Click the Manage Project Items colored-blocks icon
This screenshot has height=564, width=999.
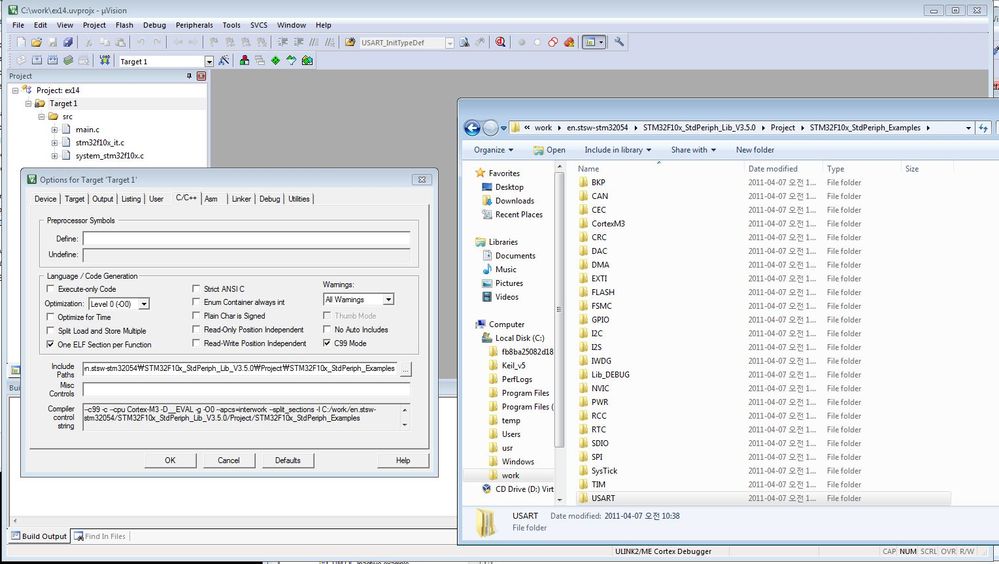(x=244, y=61)
